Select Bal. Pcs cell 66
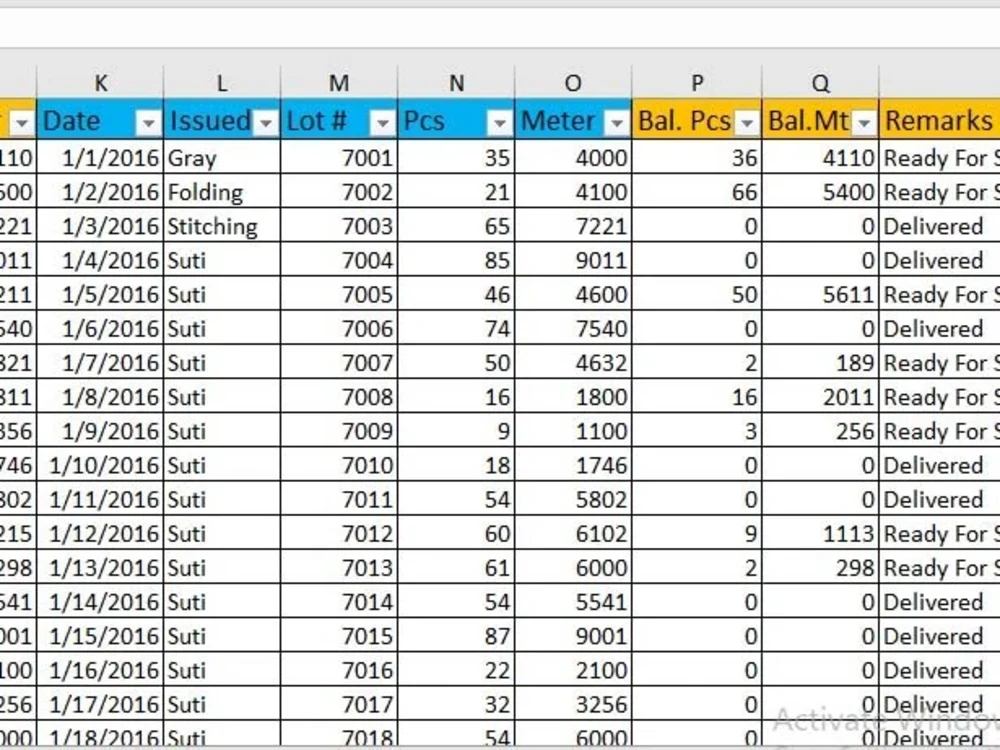 pyautogui.click(x=697, y=191)
